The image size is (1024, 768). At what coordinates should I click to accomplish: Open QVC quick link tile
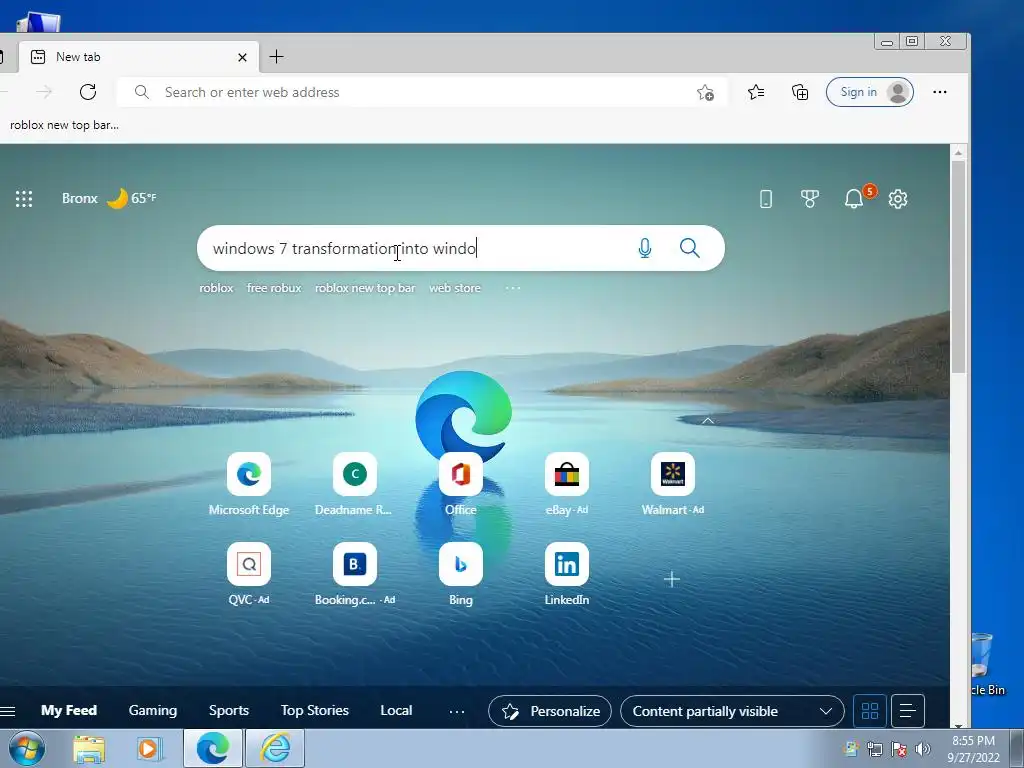tap(249, 574)
